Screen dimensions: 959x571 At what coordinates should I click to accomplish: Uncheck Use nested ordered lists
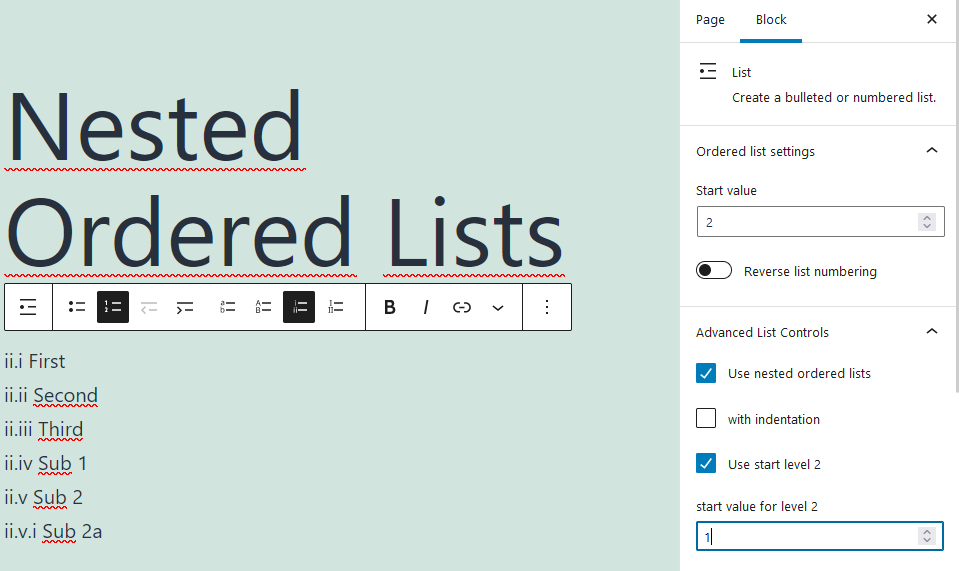706,373
